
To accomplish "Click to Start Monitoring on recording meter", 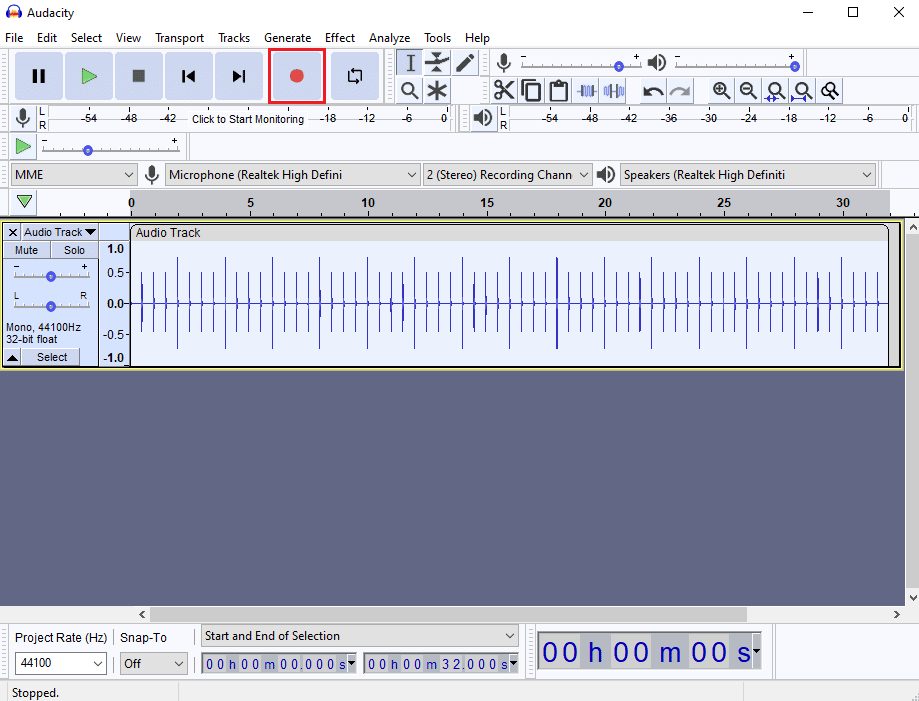I will coord(248,119).
